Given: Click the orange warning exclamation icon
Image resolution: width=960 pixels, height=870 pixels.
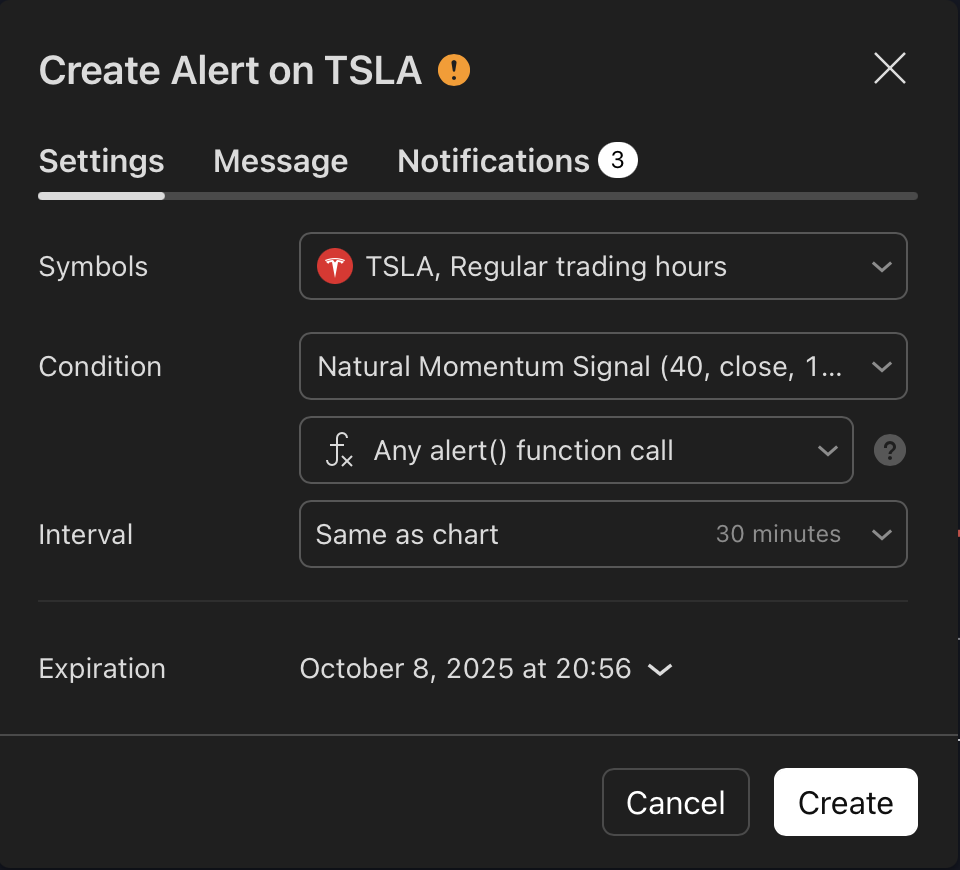Looking at the screenshot, I should pos(454,70).
